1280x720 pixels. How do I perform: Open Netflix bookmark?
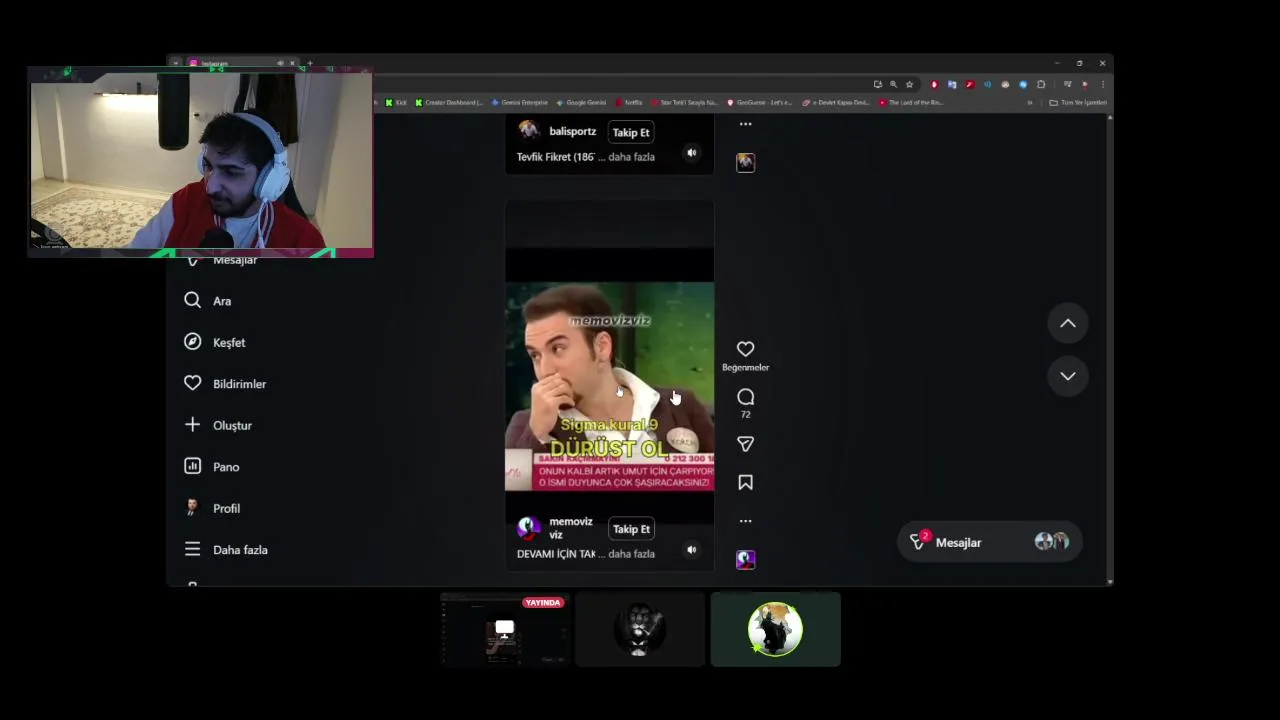point(630,102)
